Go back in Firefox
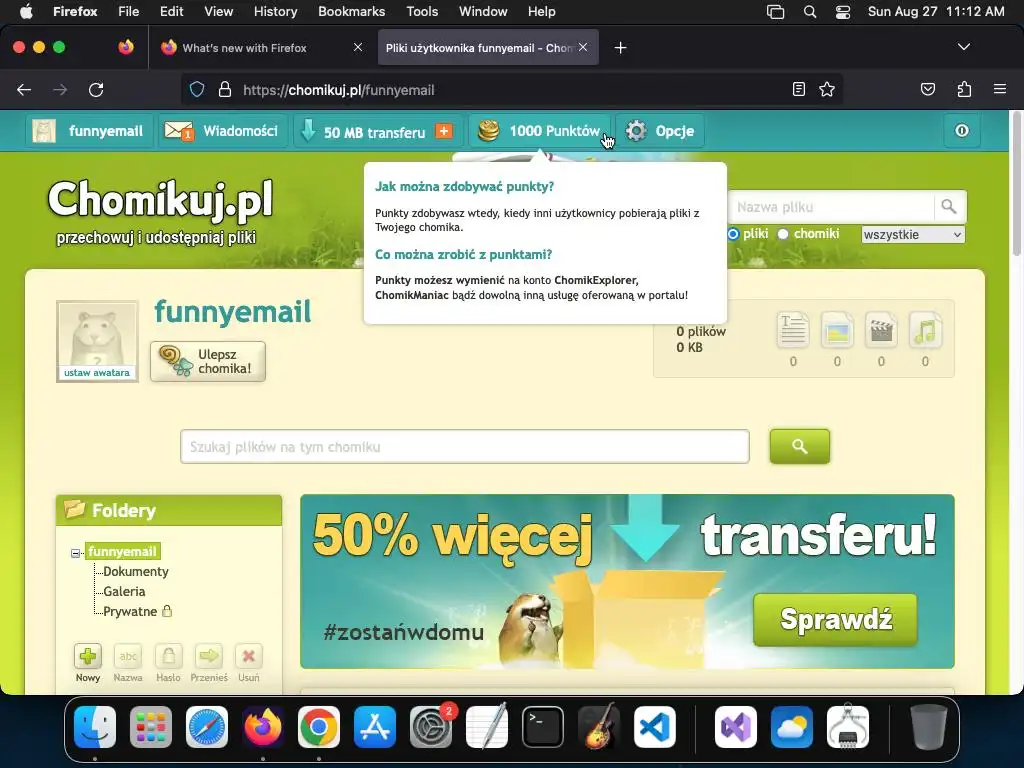This screenshot has width=1024, height=768. (x=24, y=89)
